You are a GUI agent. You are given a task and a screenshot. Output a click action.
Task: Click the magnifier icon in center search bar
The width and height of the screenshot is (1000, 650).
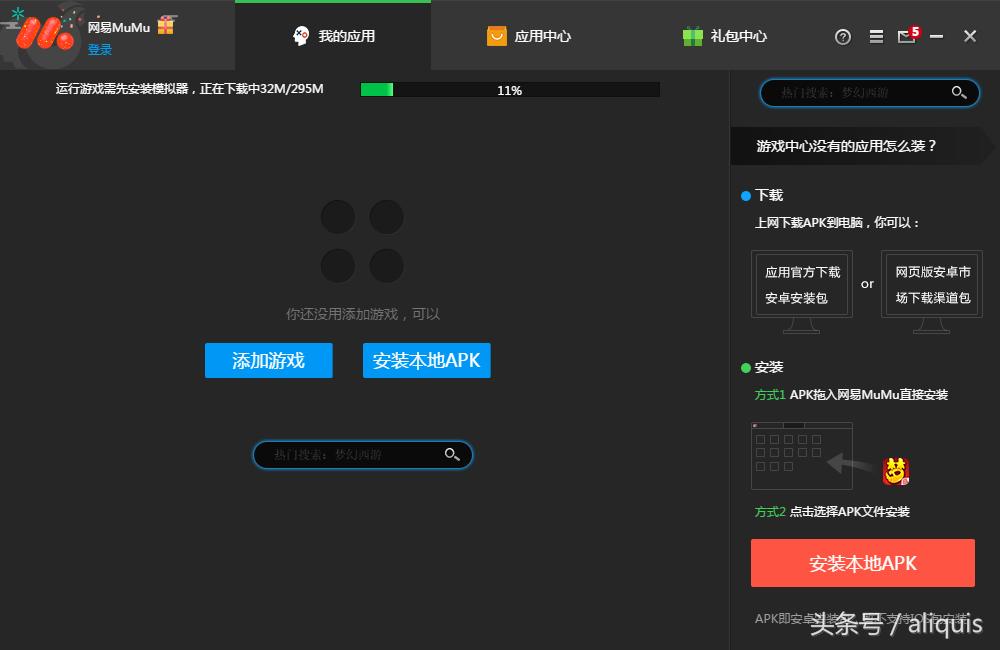click(x=452, y=454)
